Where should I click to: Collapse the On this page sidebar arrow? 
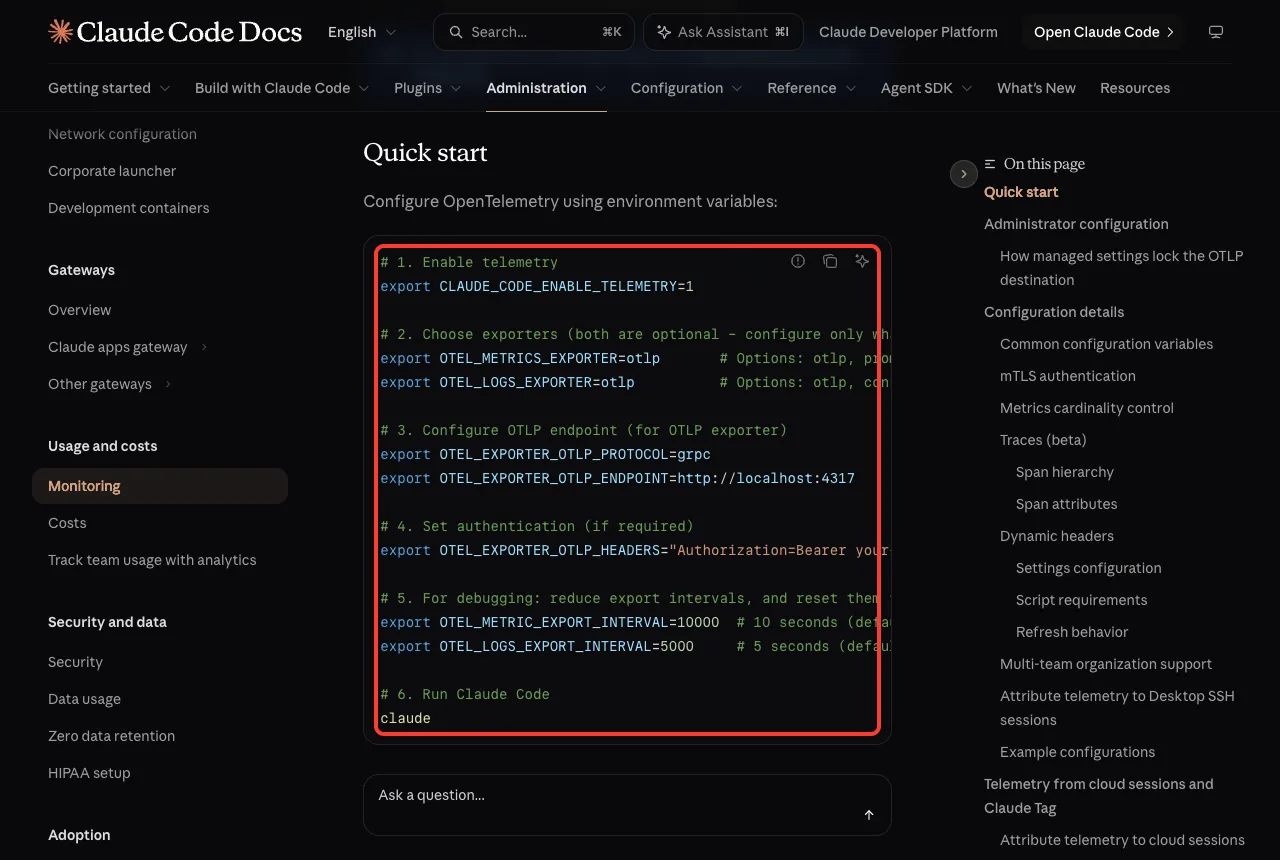click(963, 174)
